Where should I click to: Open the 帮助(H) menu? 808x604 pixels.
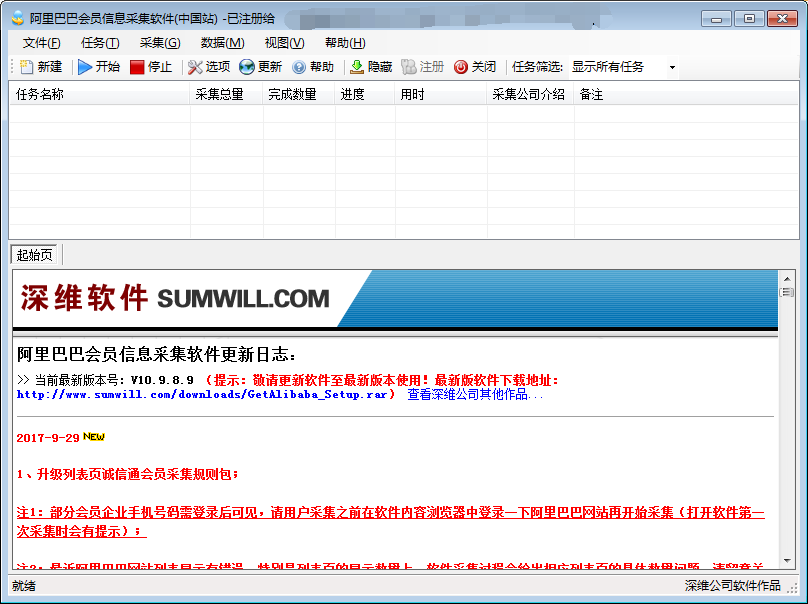click(345, 43)
